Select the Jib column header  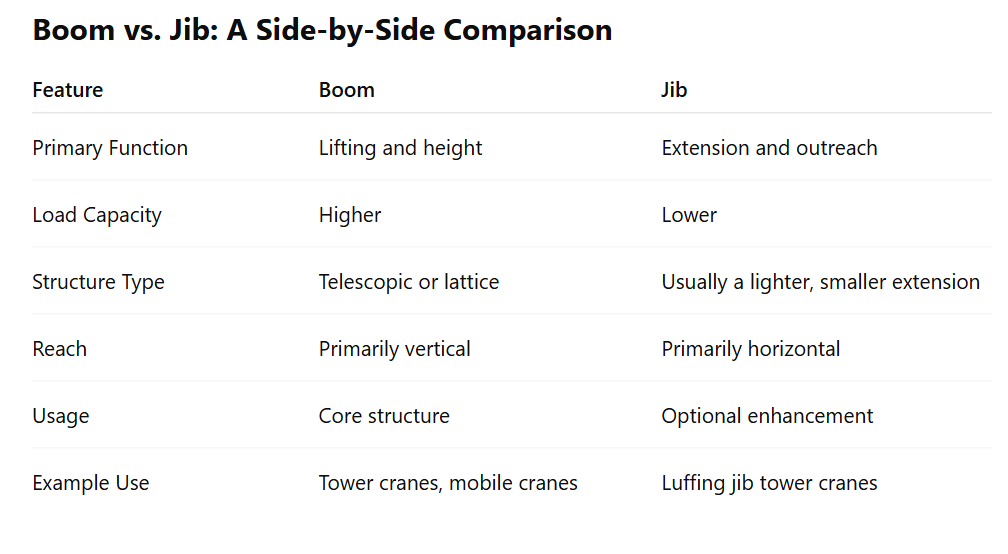(674, 90)
